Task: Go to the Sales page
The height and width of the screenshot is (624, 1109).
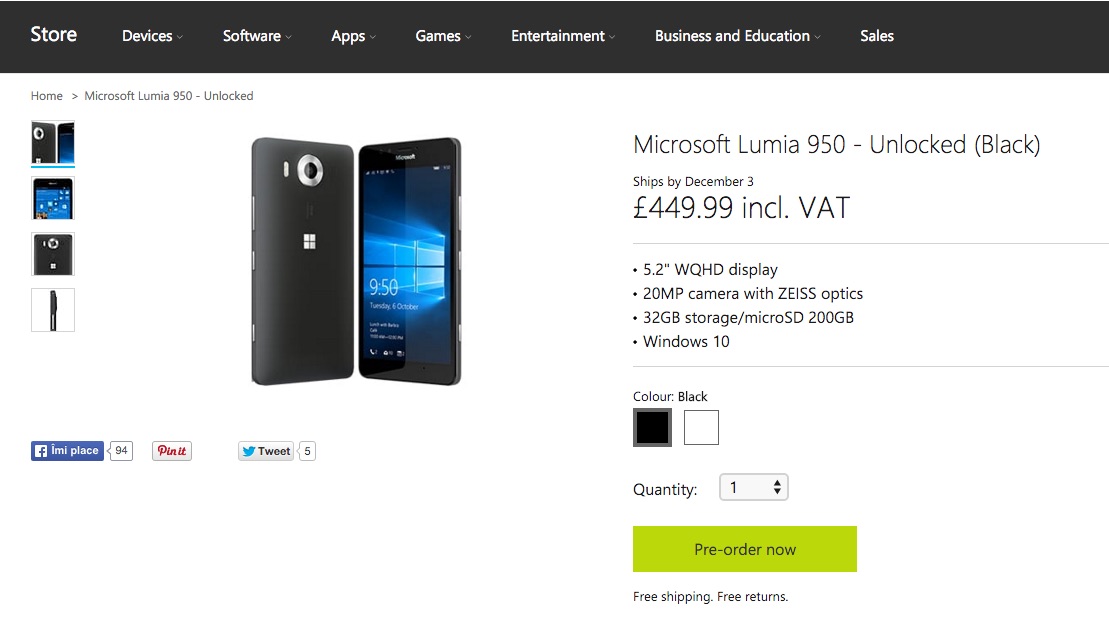Action: (x=877, y=36)
